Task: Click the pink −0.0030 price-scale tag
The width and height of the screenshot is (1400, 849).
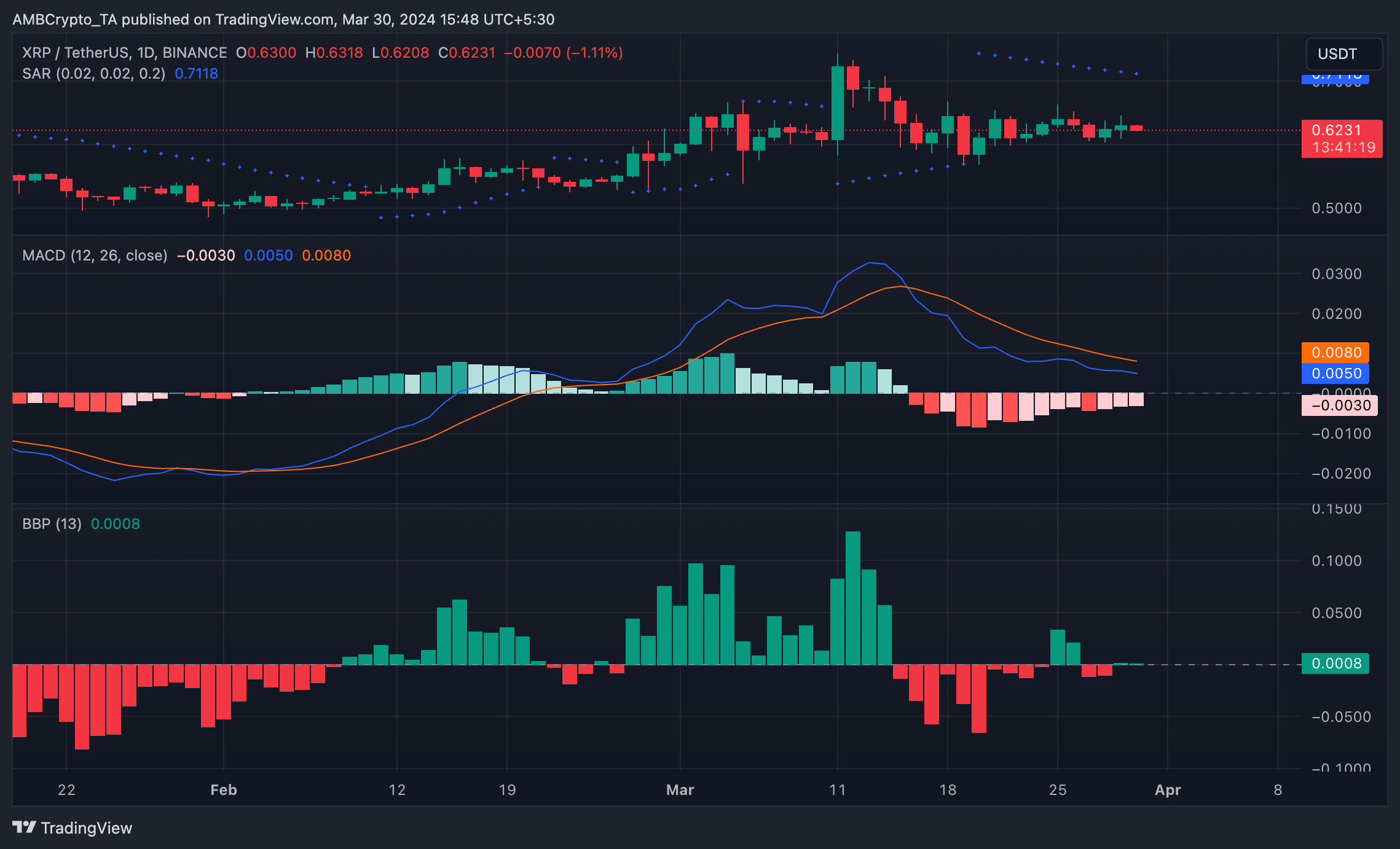Action: tap(1340, 405)
